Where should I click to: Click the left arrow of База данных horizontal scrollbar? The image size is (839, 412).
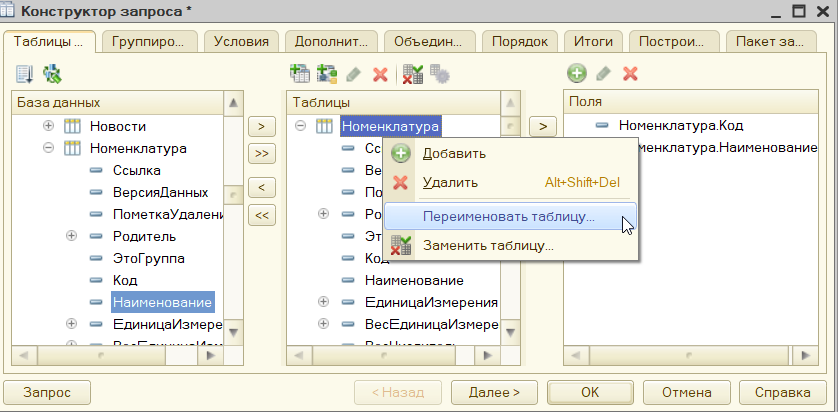(x=25, y=355)
